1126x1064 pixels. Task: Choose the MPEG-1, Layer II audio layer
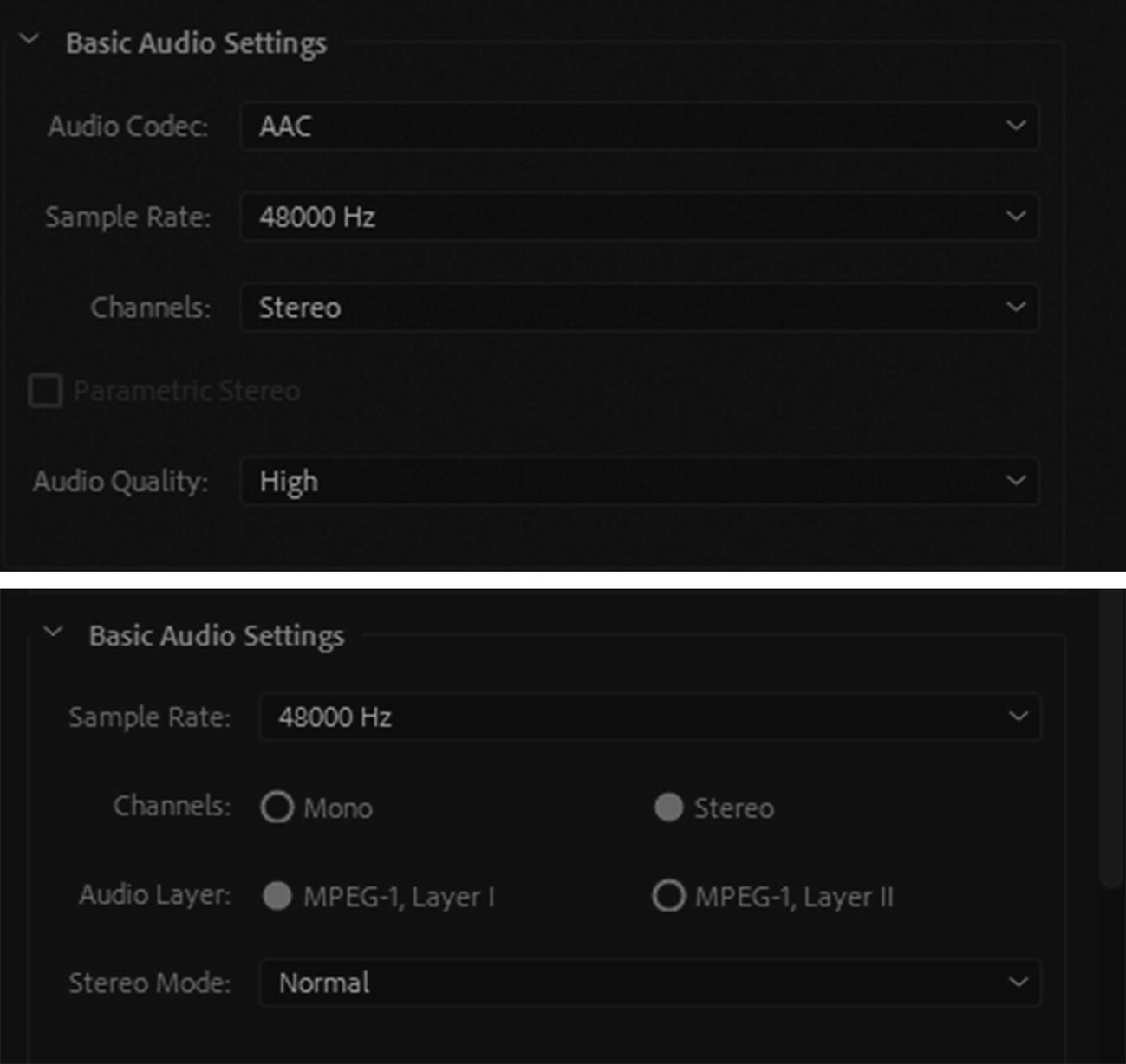click(668, 896)
